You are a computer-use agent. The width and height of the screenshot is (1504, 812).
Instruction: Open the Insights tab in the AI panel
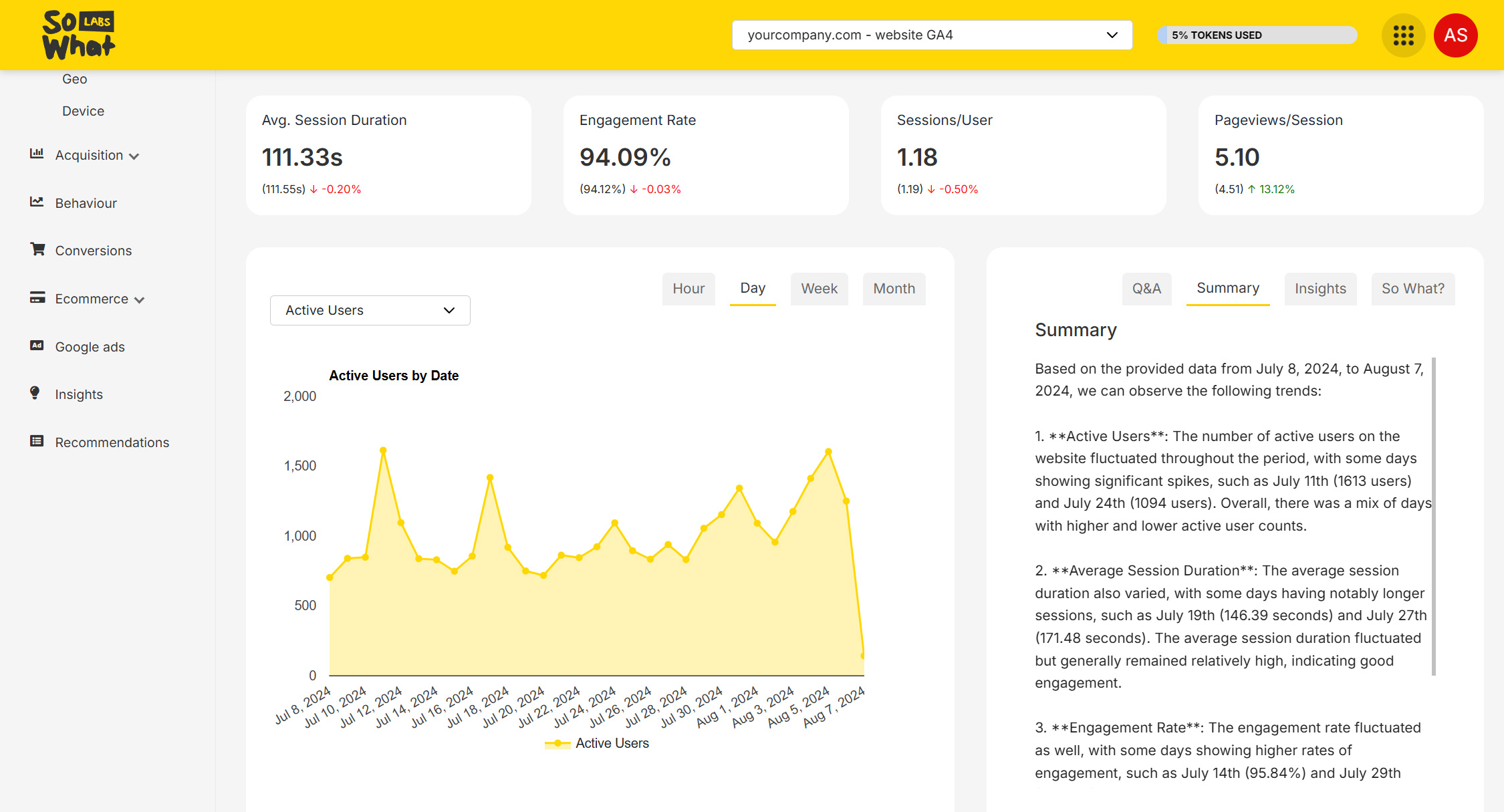1320,289
